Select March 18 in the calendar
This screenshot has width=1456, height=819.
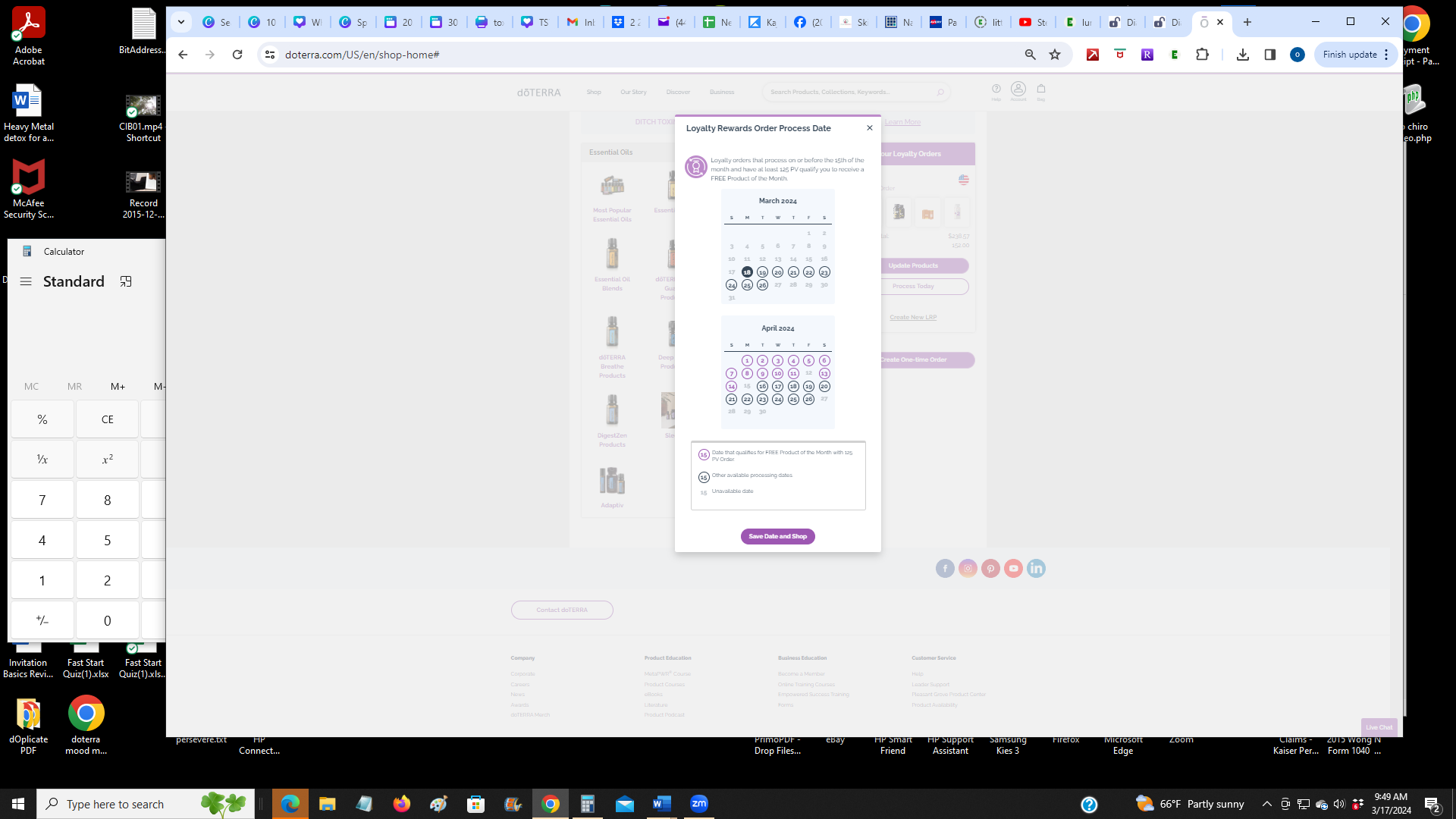747,272
